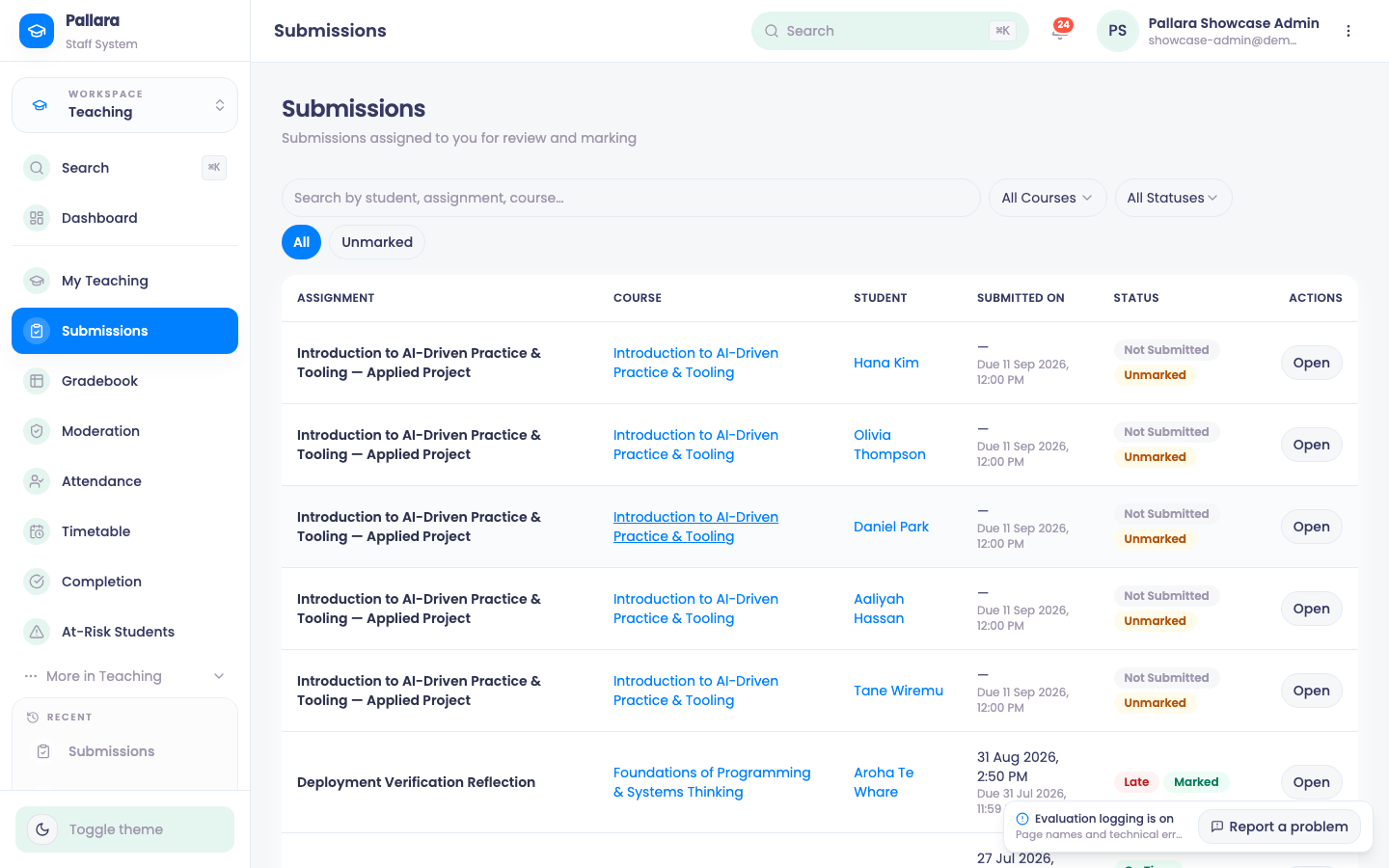
Task: Open the All Courses dropdown
Action: (x=1048, y=198)
